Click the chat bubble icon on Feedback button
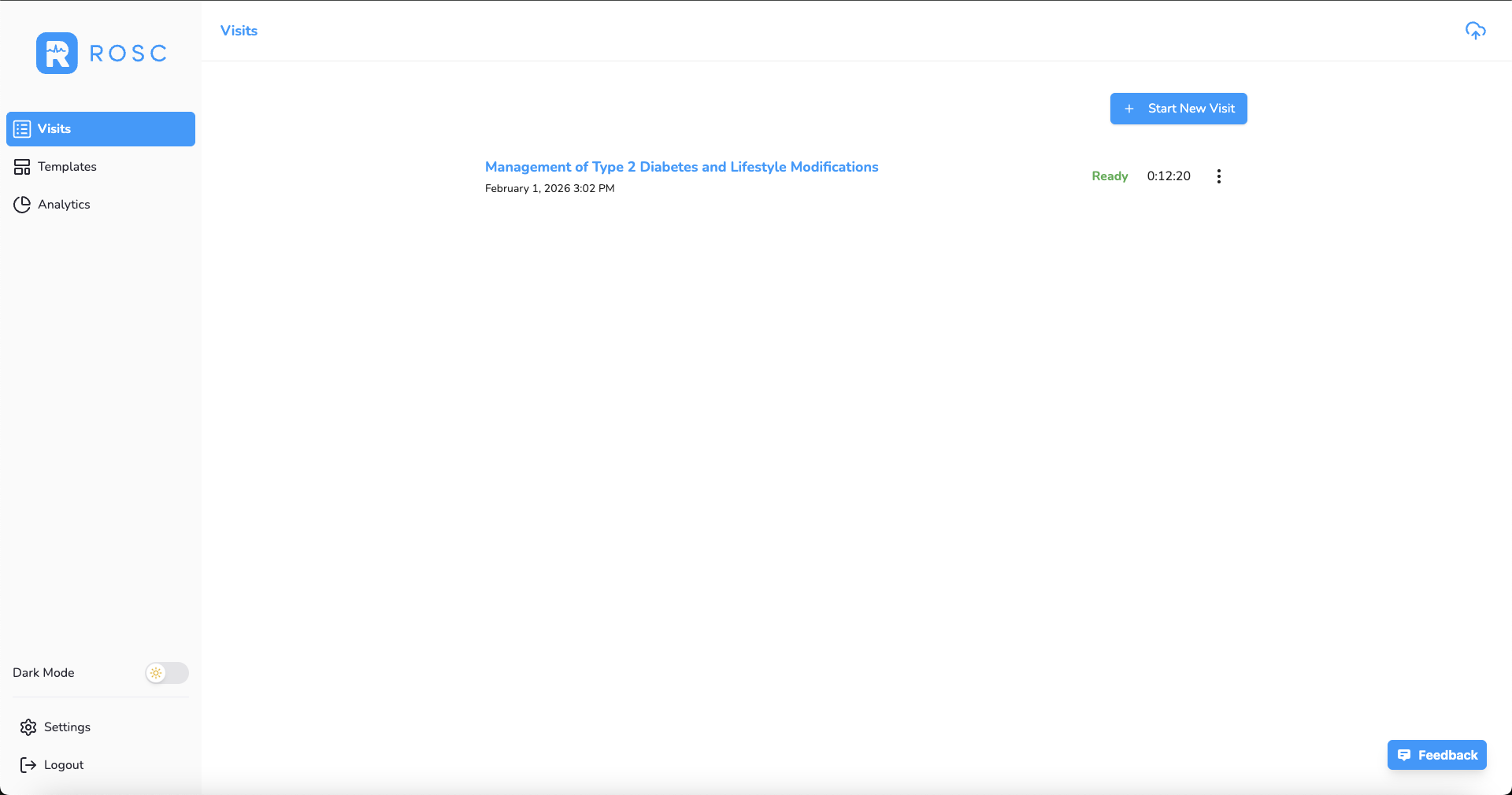1512x795 pixels. tap(1405, 755)
